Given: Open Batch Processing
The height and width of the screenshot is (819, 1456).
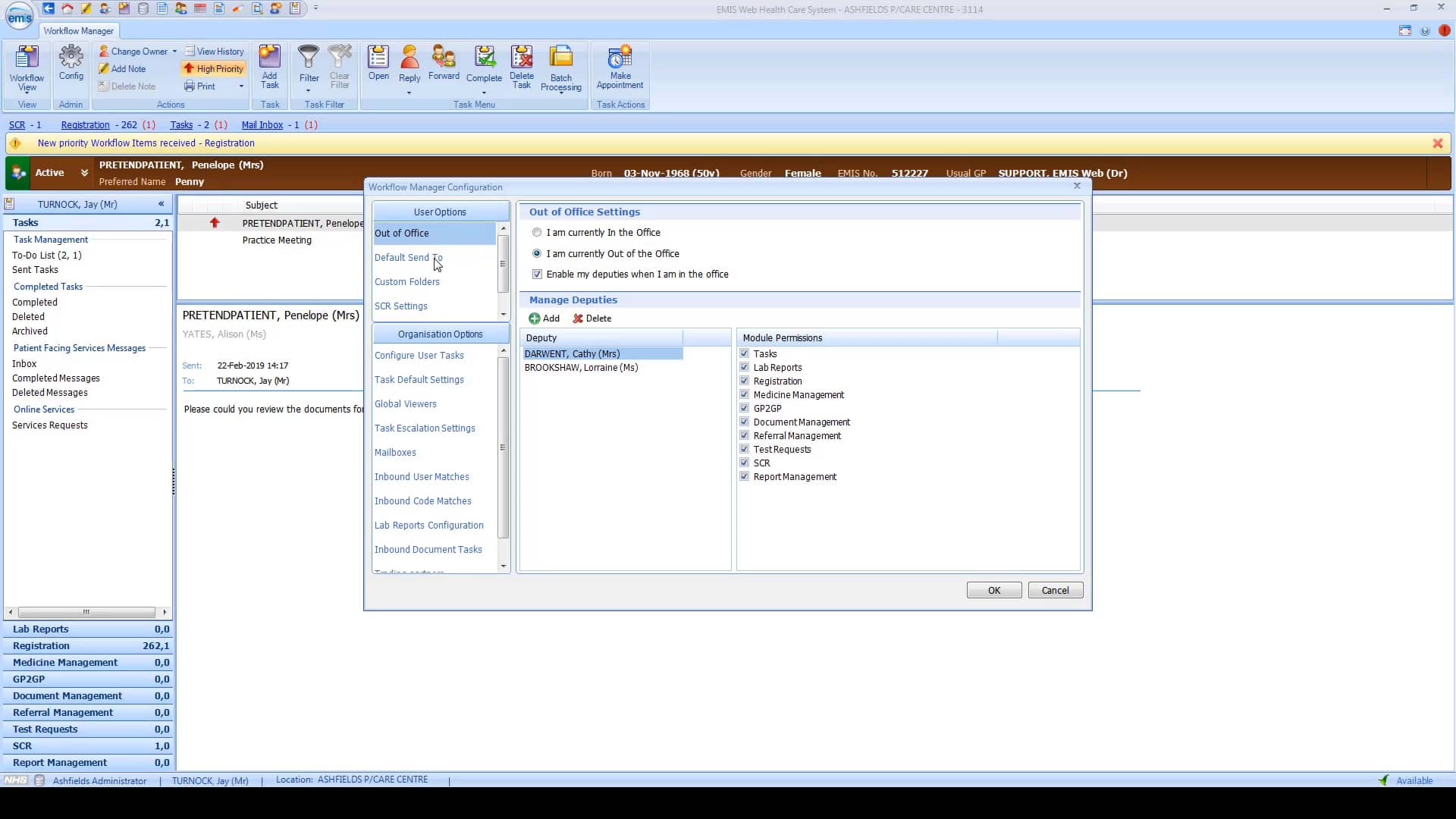Looking at the screenshot, I should click(x=561, y=67).
